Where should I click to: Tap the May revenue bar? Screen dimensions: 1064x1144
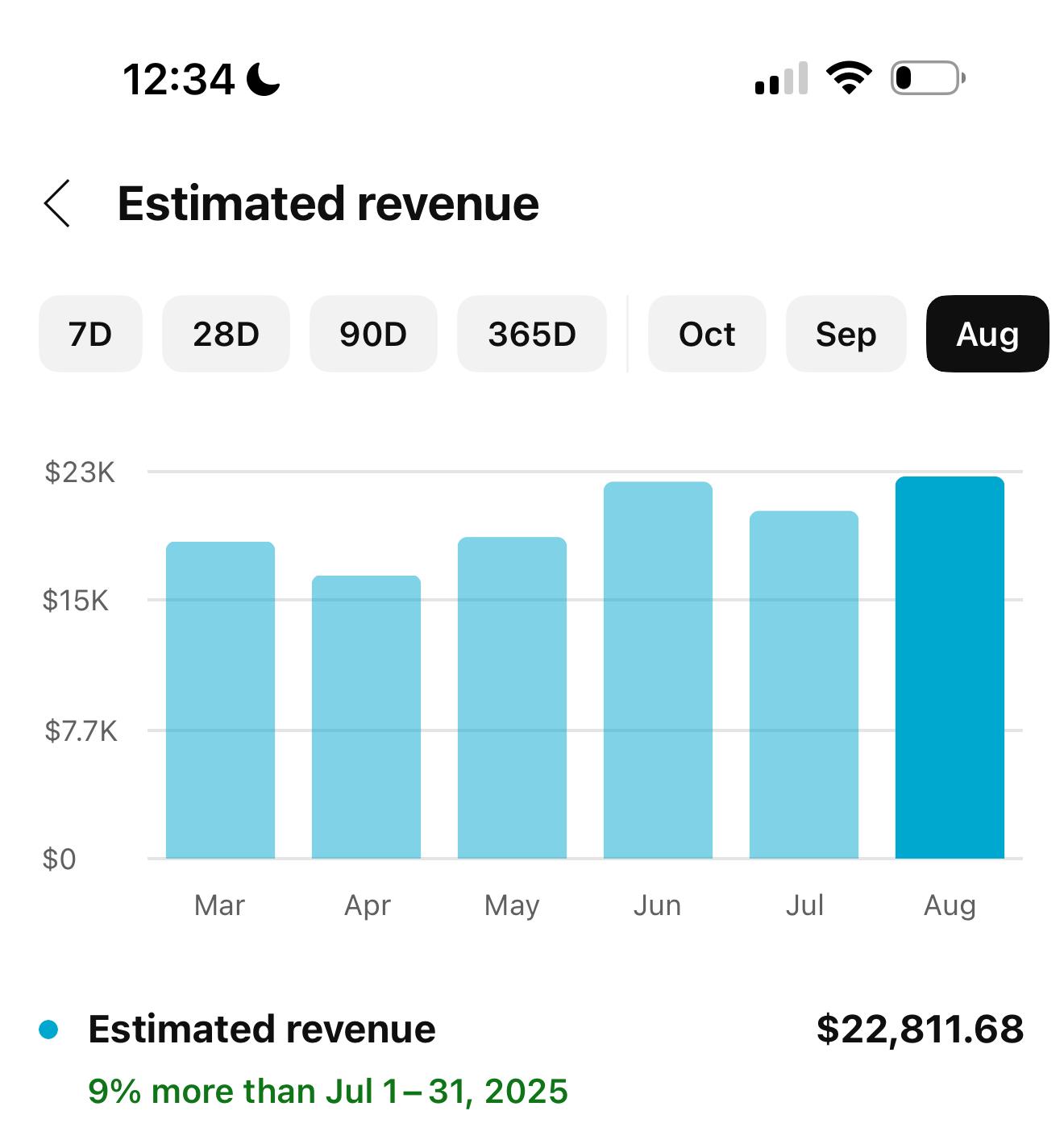pyautogui.click(x=512, y=697)
